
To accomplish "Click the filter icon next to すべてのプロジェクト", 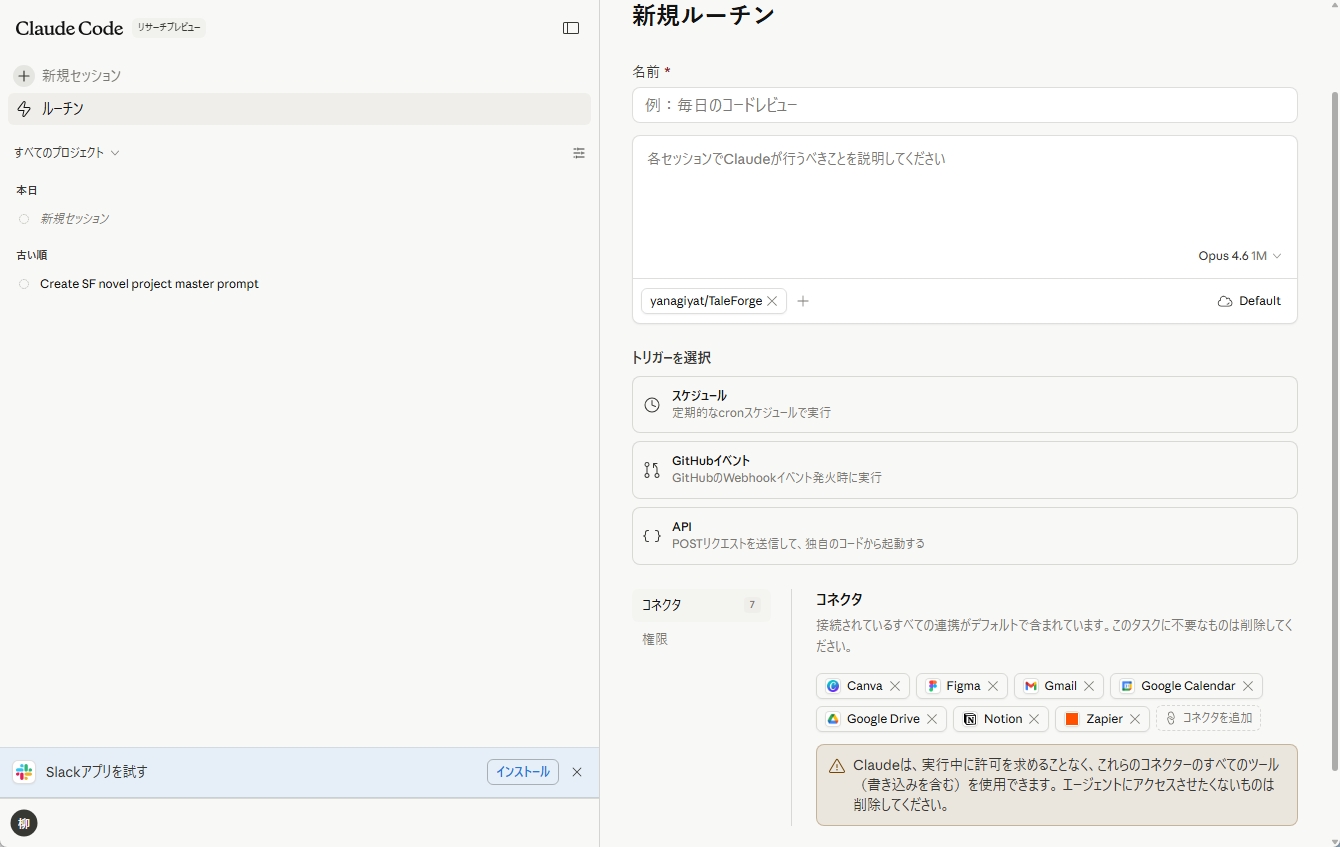I will [x=579, y=153].
